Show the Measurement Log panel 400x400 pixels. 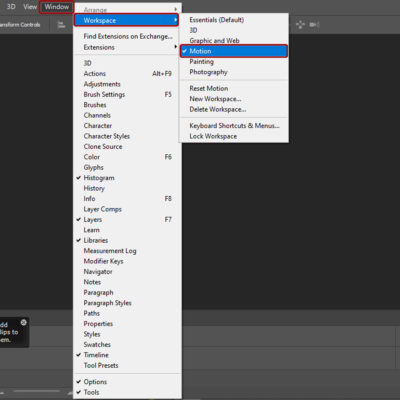[127, 251]
